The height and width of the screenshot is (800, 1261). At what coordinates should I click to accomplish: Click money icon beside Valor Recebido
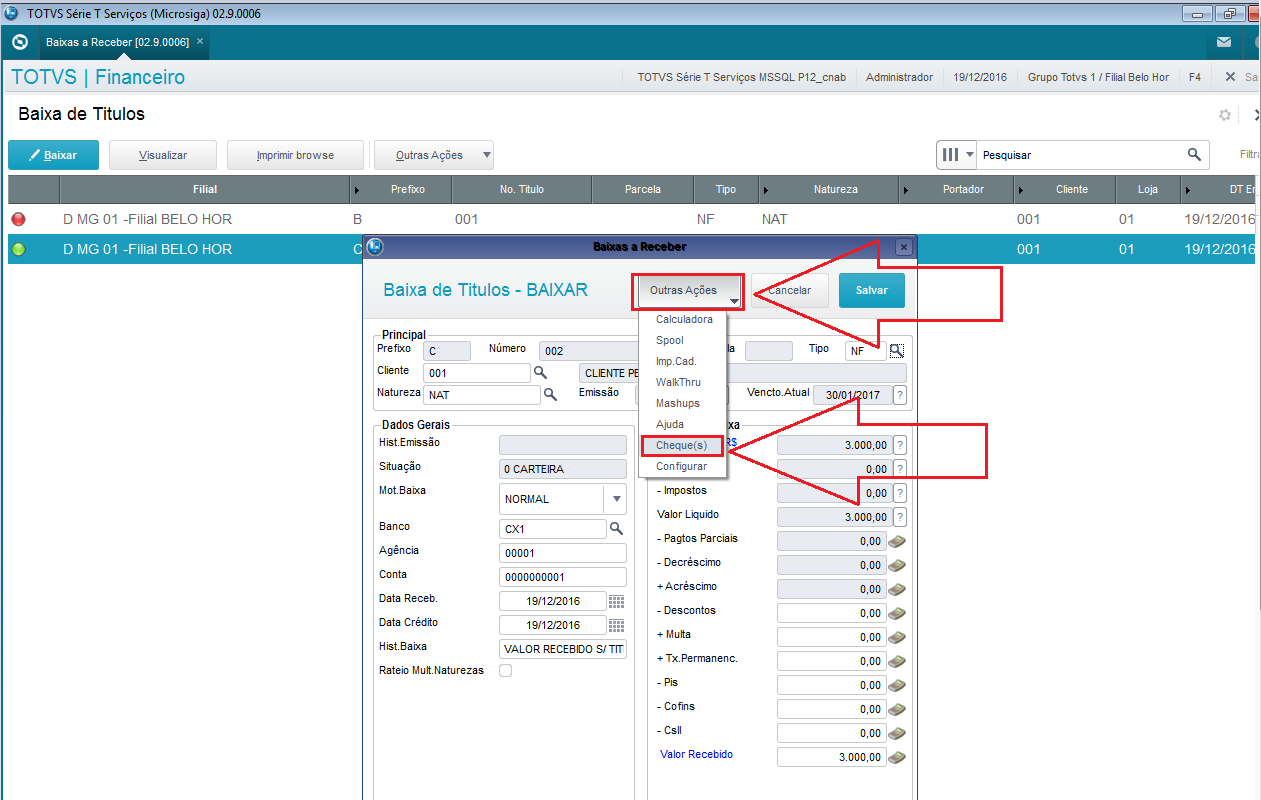[897, 757]
